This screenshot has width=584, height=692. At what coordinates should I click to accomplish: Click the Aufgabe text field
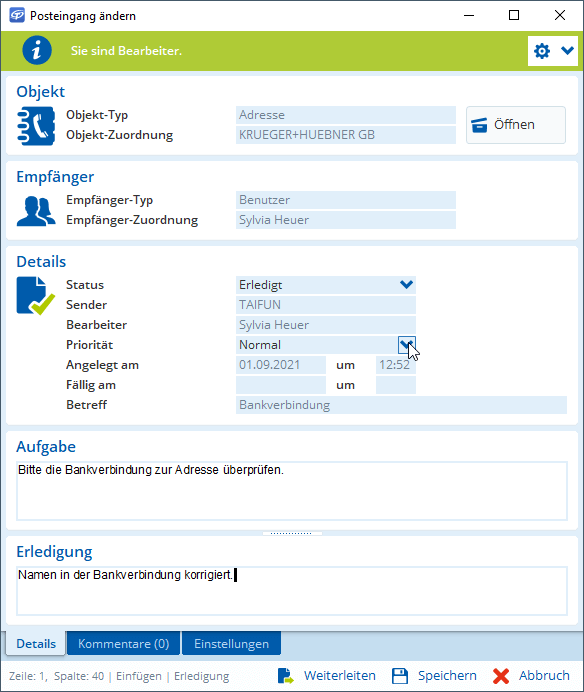point(292,491)
